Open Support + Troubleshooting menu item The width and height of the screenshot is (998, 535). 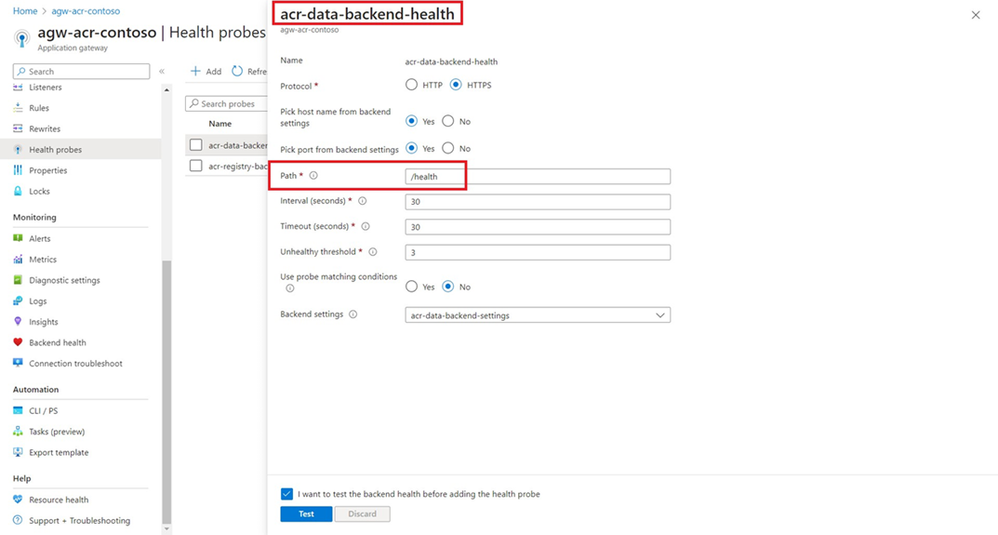(81, 520)
